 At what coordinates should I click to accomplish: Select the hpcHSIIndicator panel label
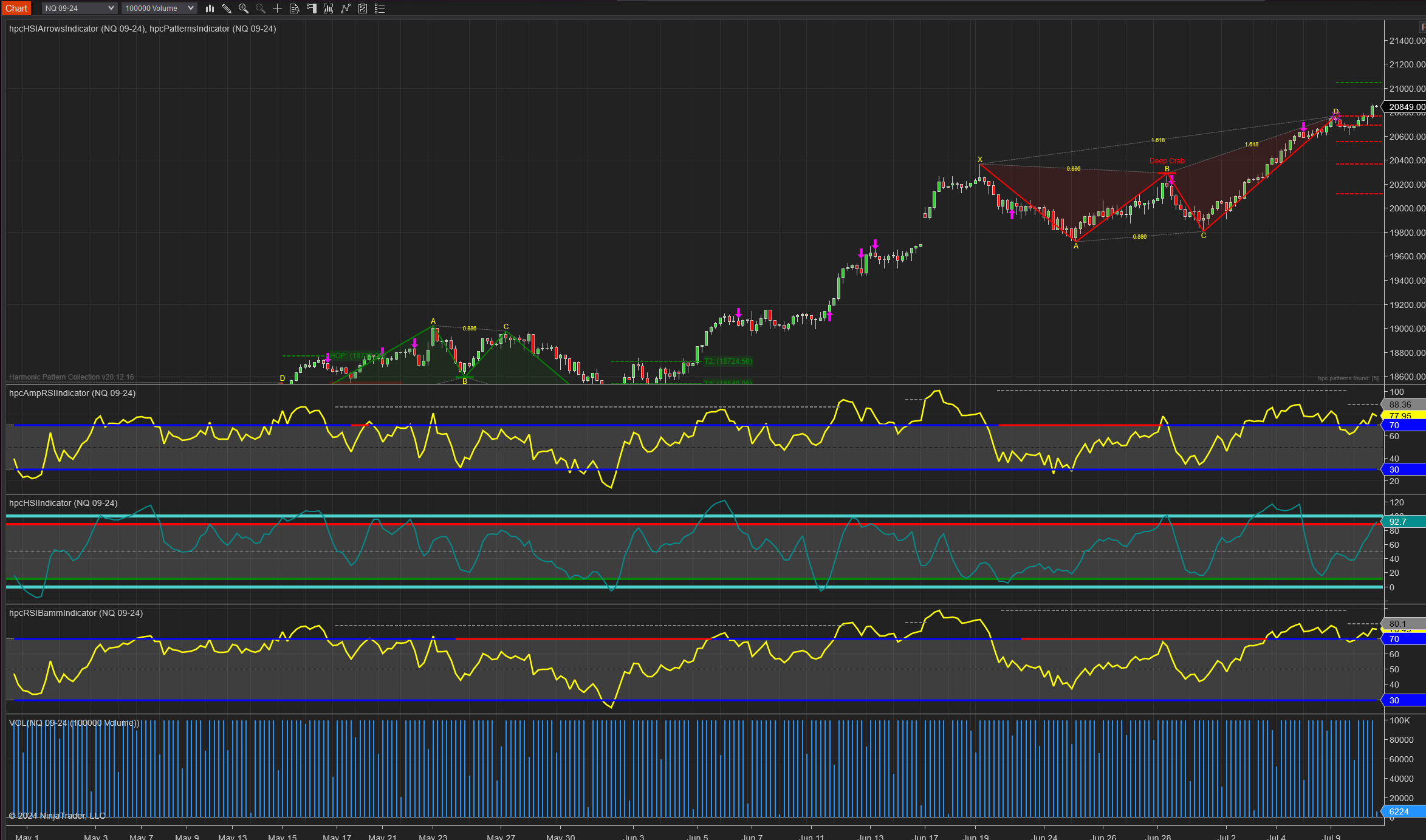pos(63,503)
